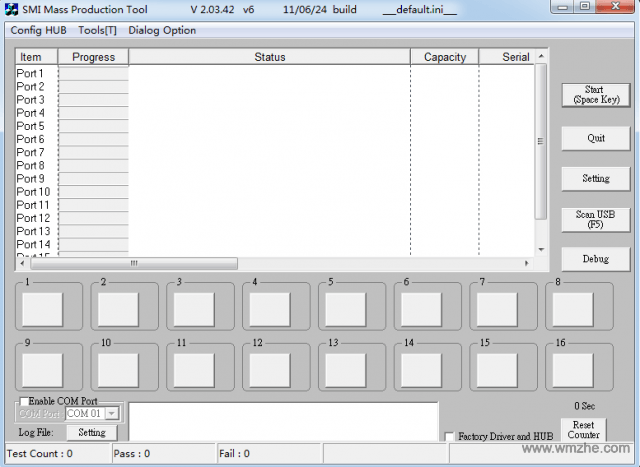The height and width of the screenshot is (467, 640).
Task: Click the port 3 slot box
Action: (x=194, y=309)
